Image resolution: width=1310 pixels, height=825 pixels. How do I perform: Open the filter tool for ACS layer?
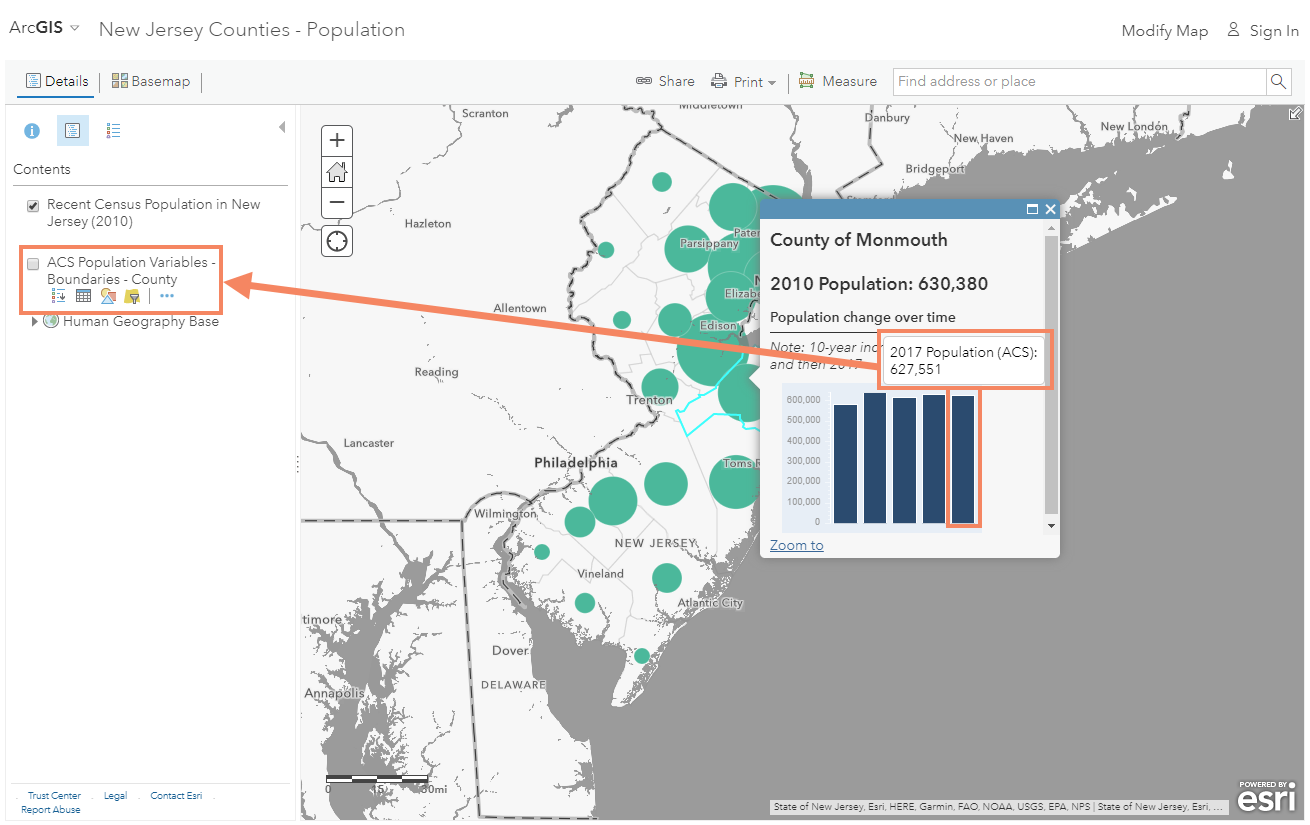(131, 296)
